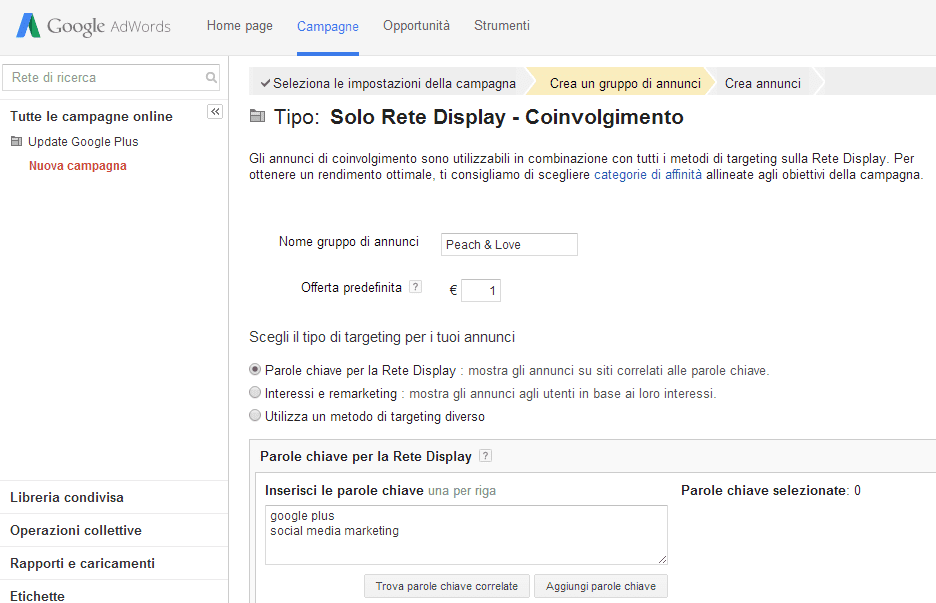Collapse the sidebar with the double-arrow control
Screen dimensions: 936x603
214,112
